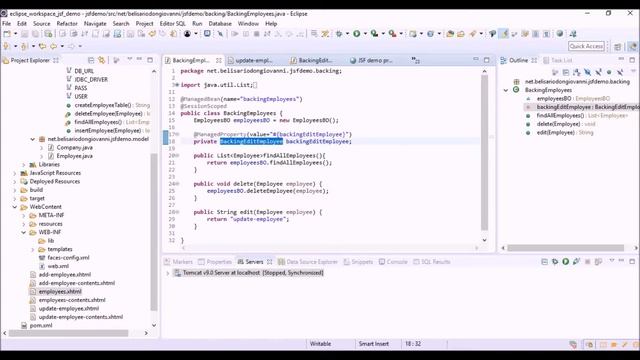
Task: Open the Console tab
Action: (x=393, y=262)
